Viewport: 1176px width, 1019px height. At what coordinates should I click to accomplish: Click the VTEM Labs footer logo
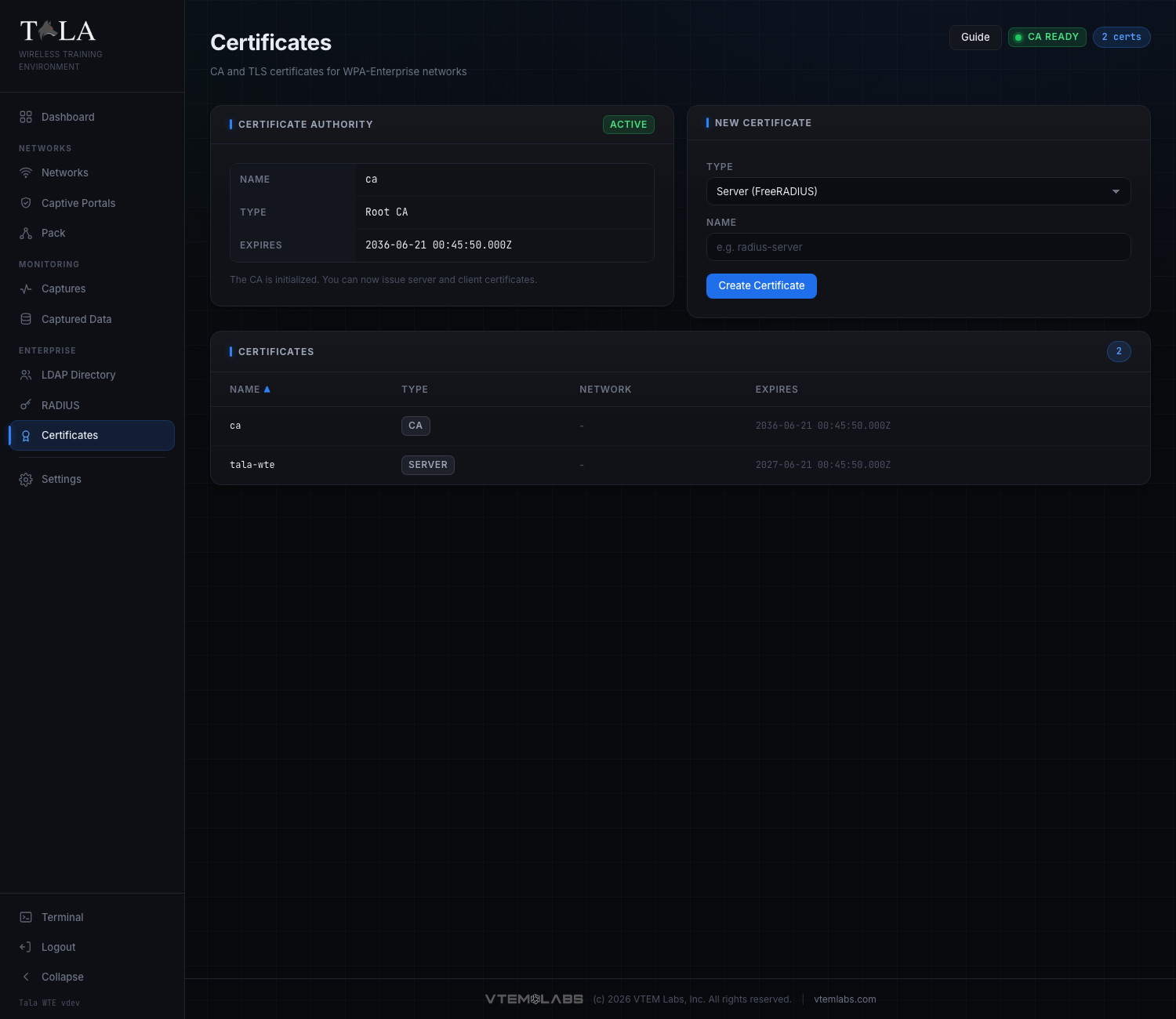[534, 999]
